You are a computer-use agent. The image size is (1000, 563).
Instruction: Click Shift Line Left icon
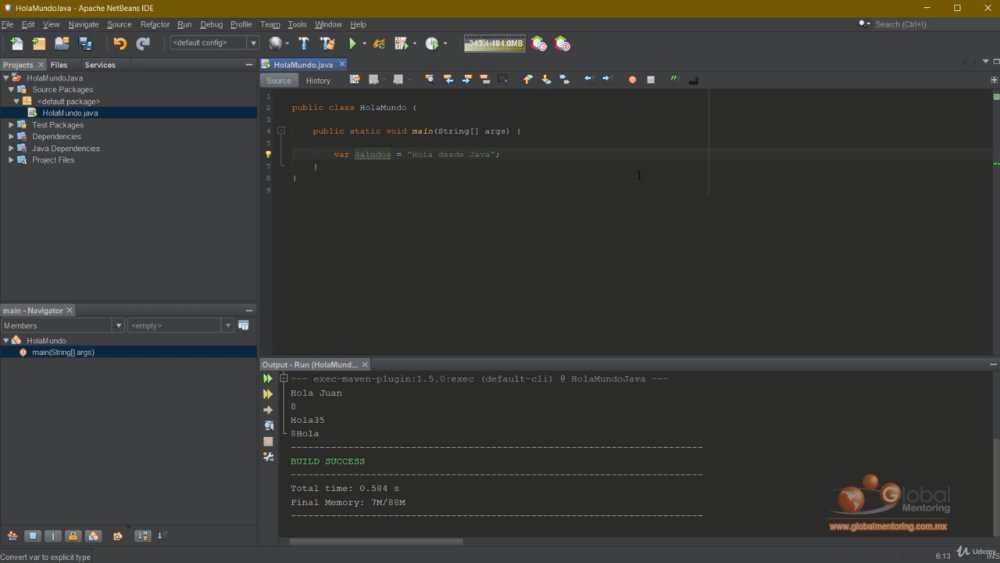(588, 79)
